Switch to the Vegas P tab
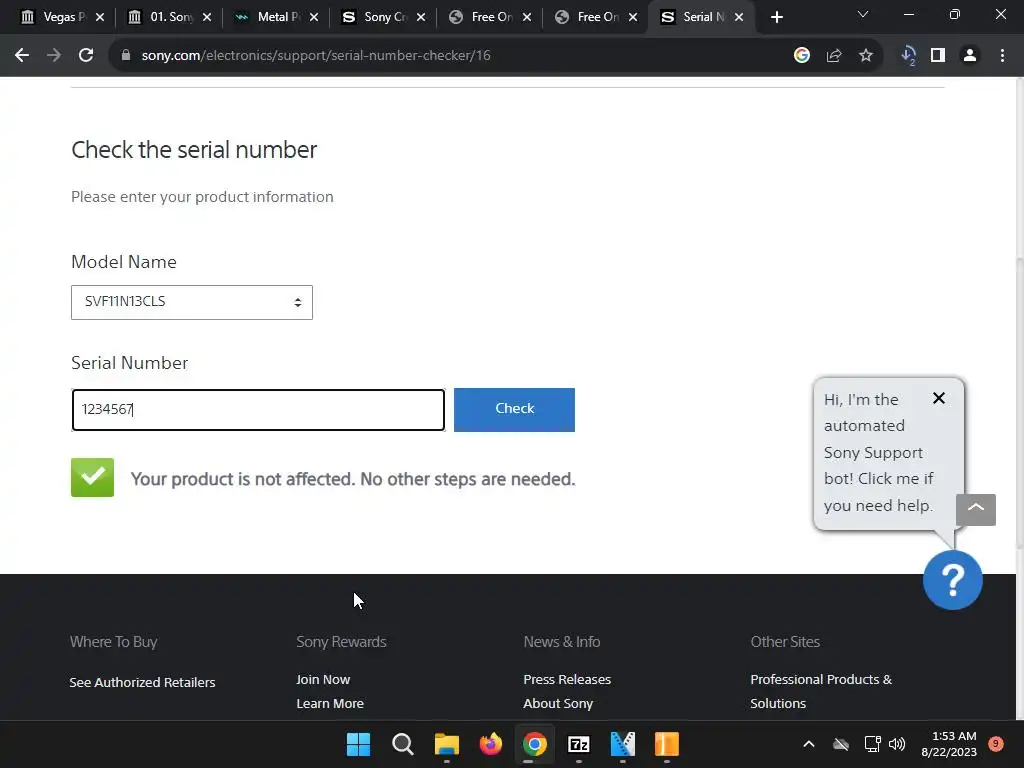 coord(54,17)
